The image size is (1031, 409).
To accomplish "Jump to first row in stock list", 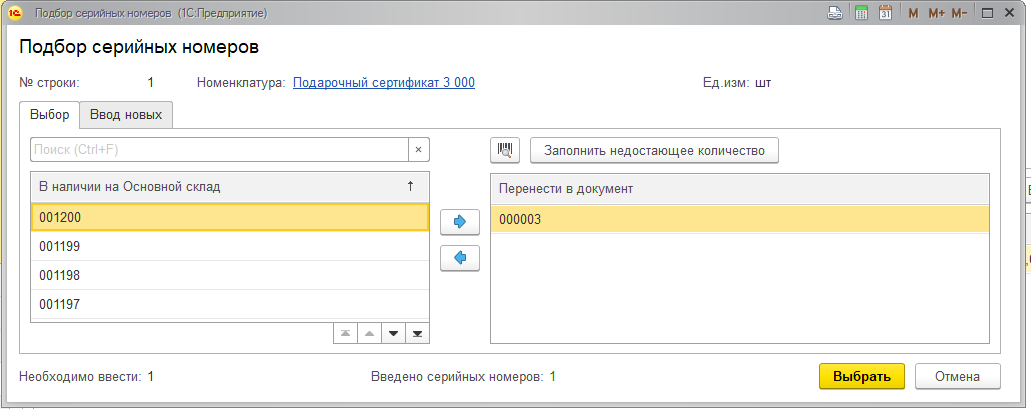I will click(345, 333).
